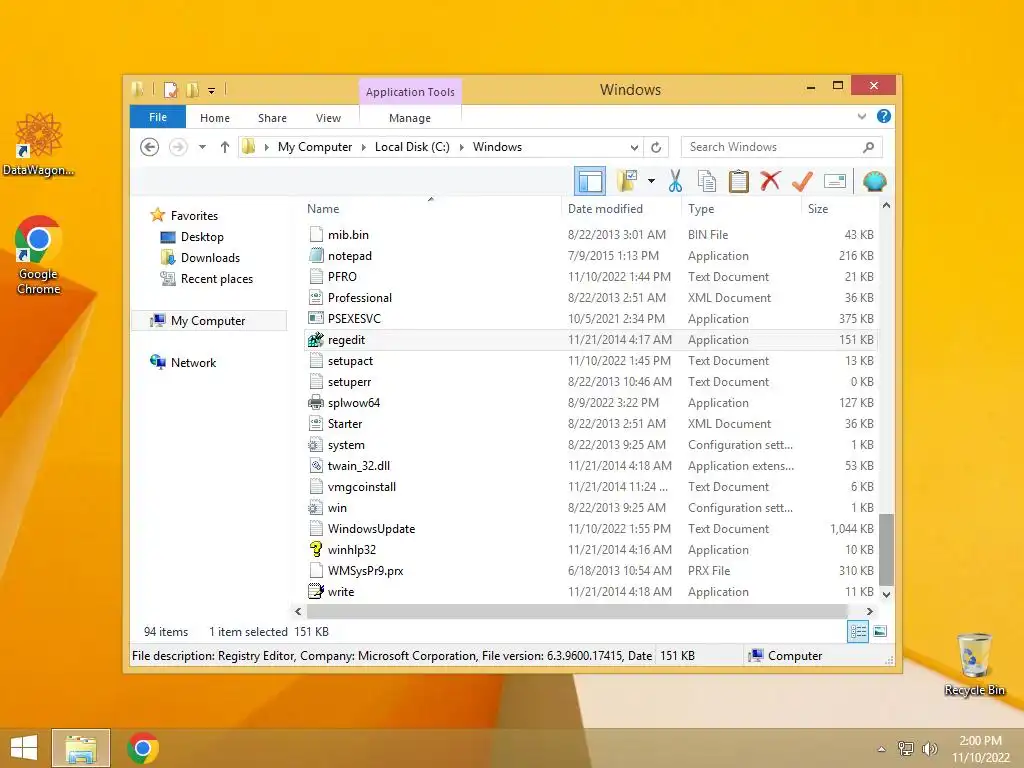The height and width of the screenshot is (768, 1024).
Task: Click Local Disk (C:) breadcrumb
Action: tap(412, 147)
